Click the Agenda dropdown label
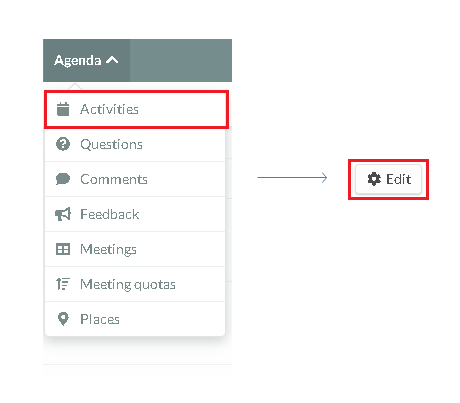Image resolution: width=460 pixels, height=403 pixels. tap(77, 61)
